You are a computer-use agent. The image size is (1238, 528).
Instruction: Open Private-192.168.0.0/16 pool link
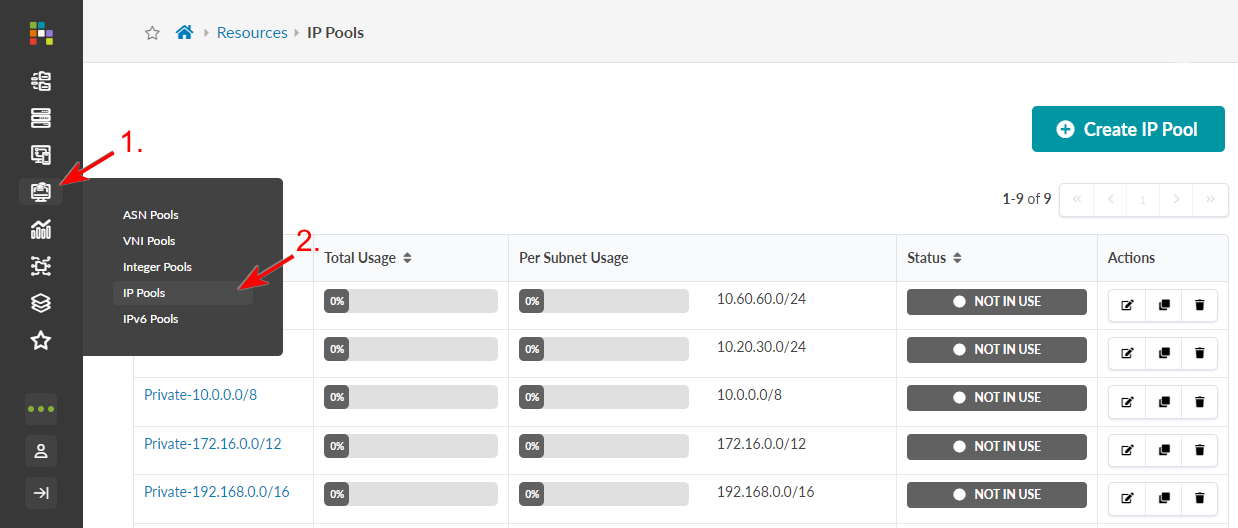tap(217, 492)
